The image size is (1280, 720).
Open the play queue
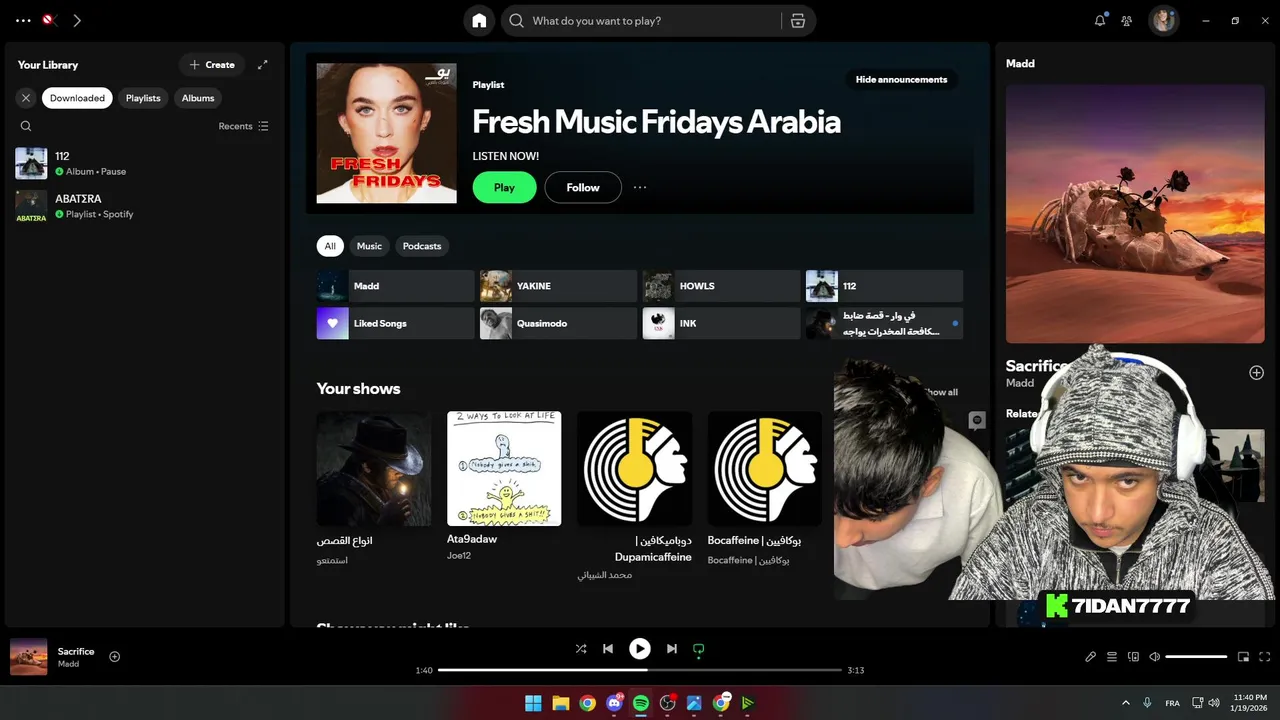[1112, 657]
